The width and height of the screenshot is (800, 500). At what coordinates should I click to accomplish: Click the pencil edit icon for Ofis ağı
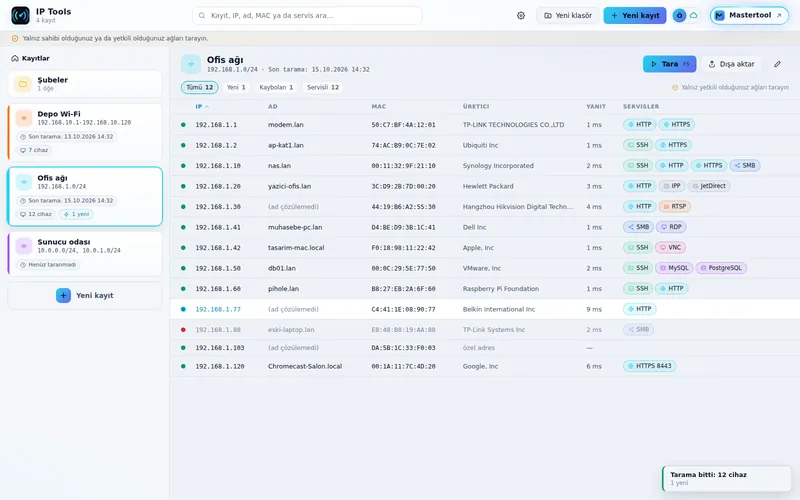tap(777, 64)
